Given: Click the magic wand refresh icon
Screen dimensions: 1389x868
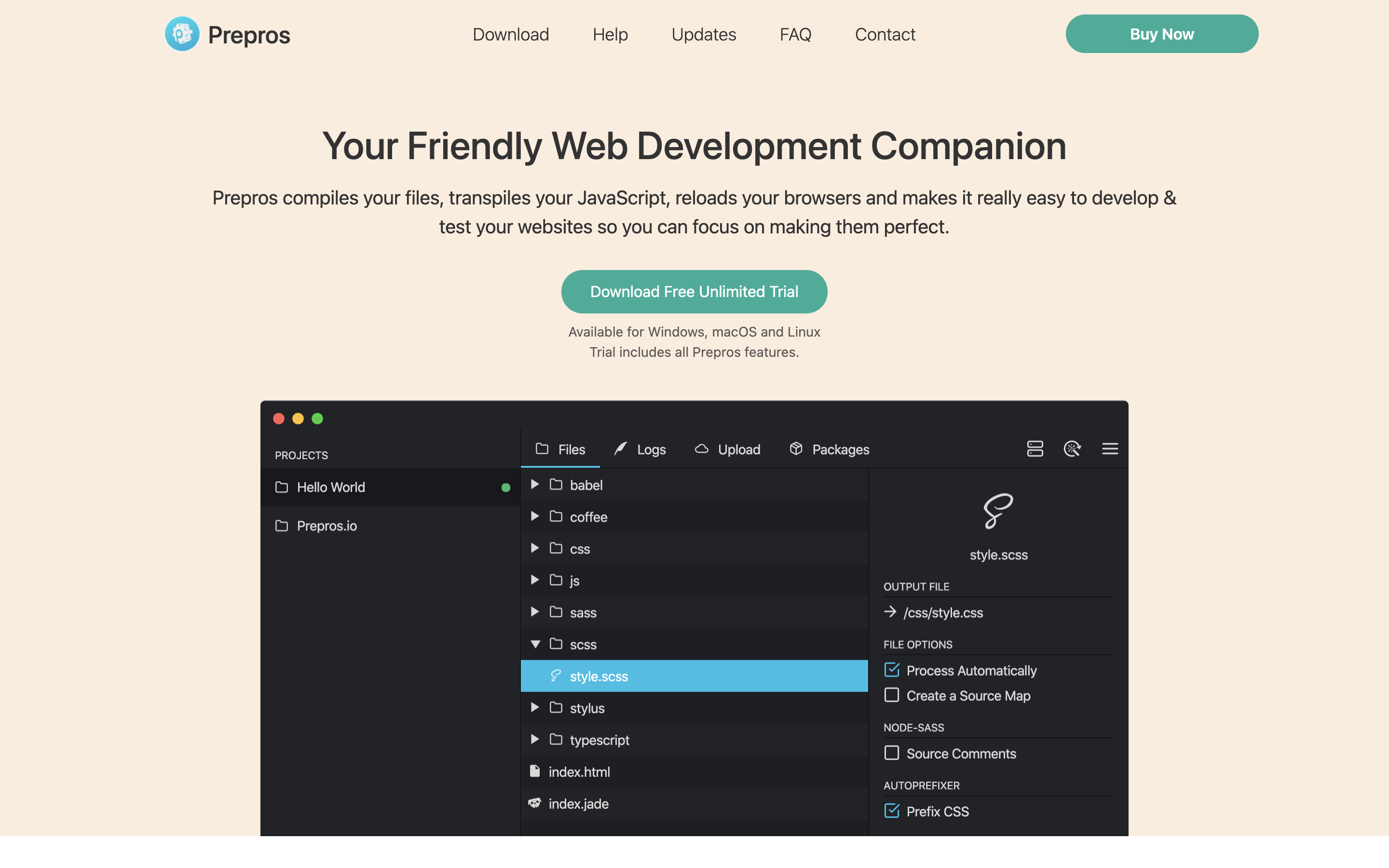Looking at the screenshot, I should point(1072,449).
